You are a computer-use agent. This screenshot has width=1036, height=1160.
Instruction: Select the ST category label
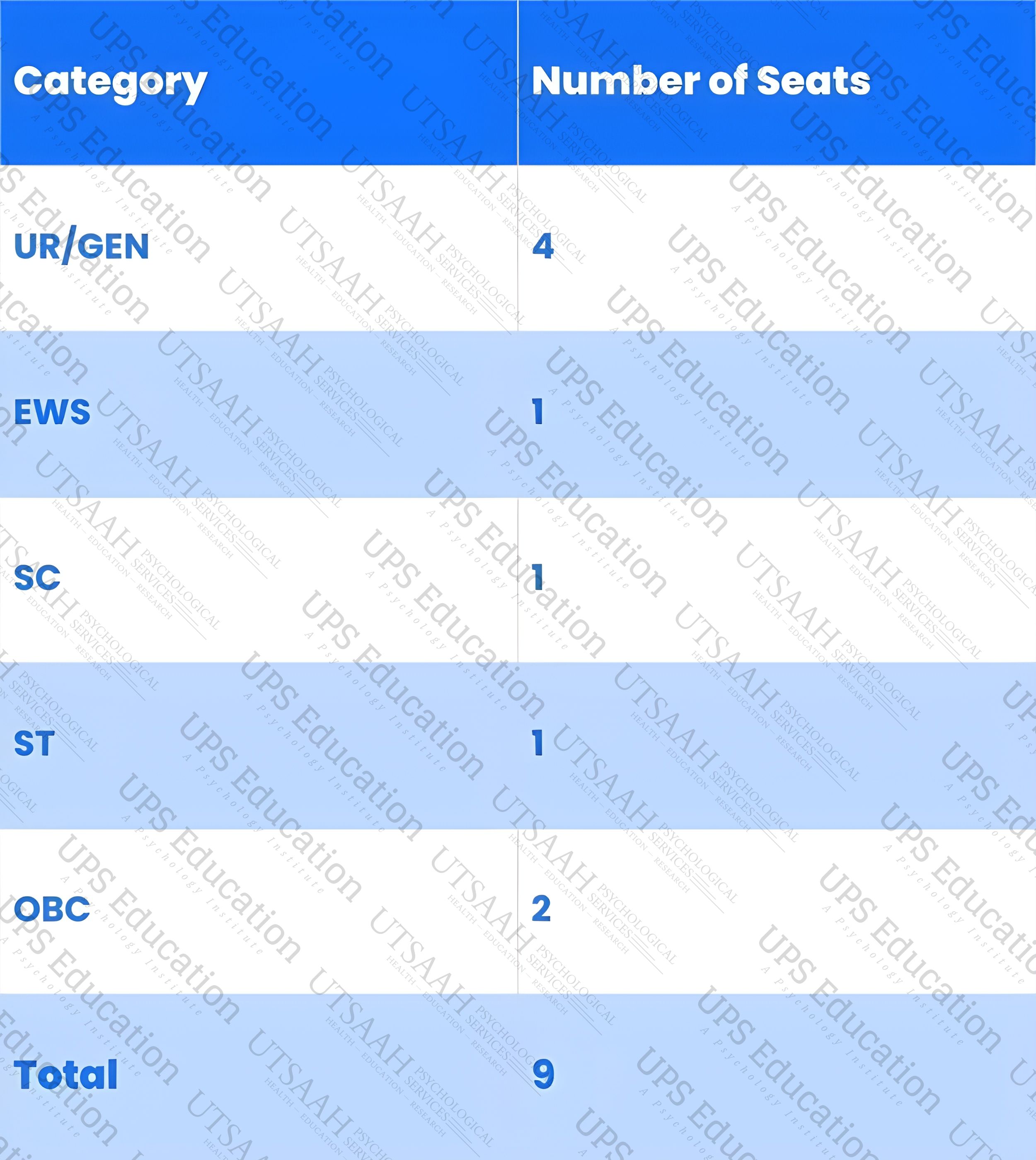34,743
